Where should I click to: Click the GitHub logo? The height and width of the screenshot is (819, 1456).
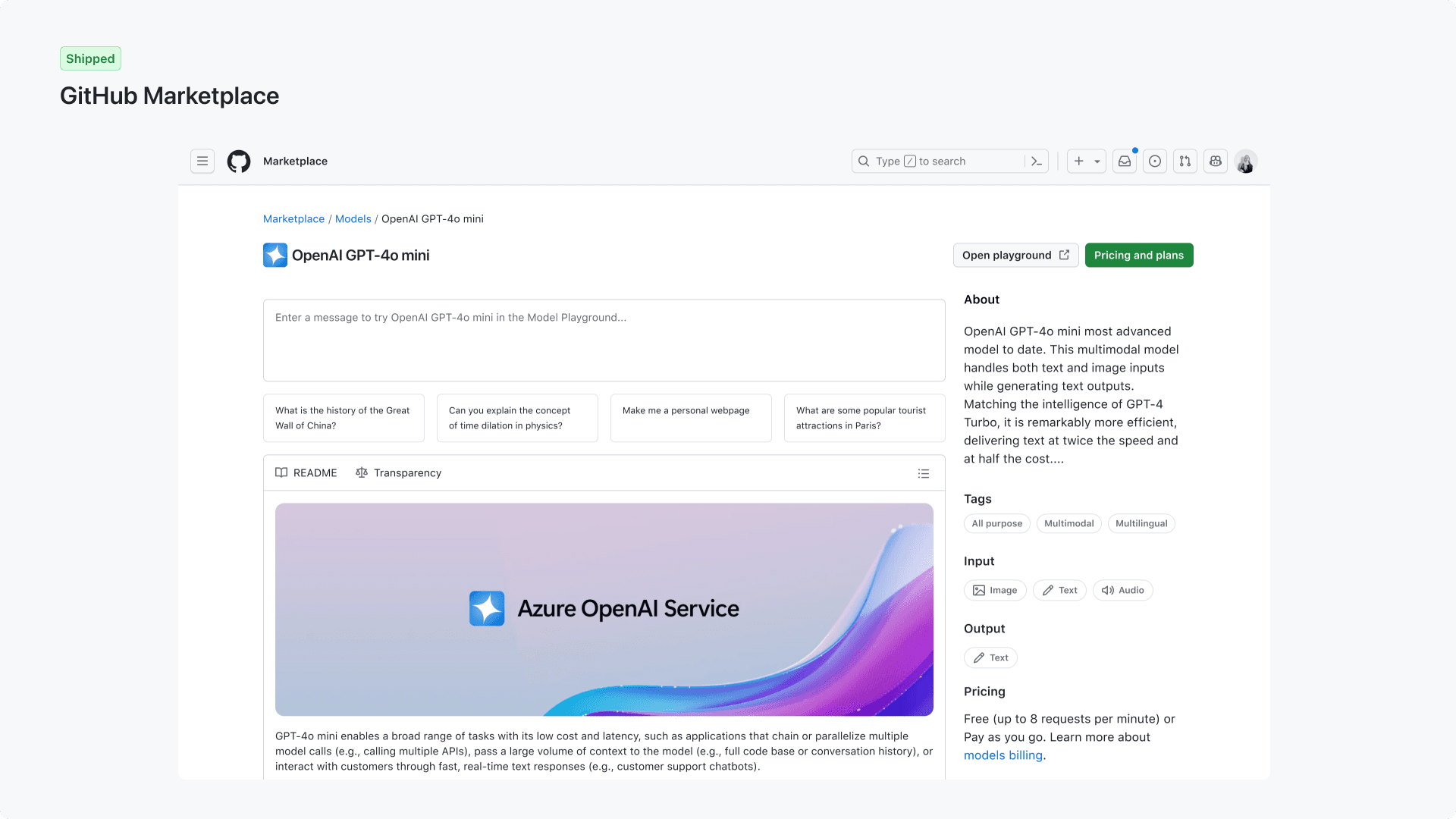[238, 161]
